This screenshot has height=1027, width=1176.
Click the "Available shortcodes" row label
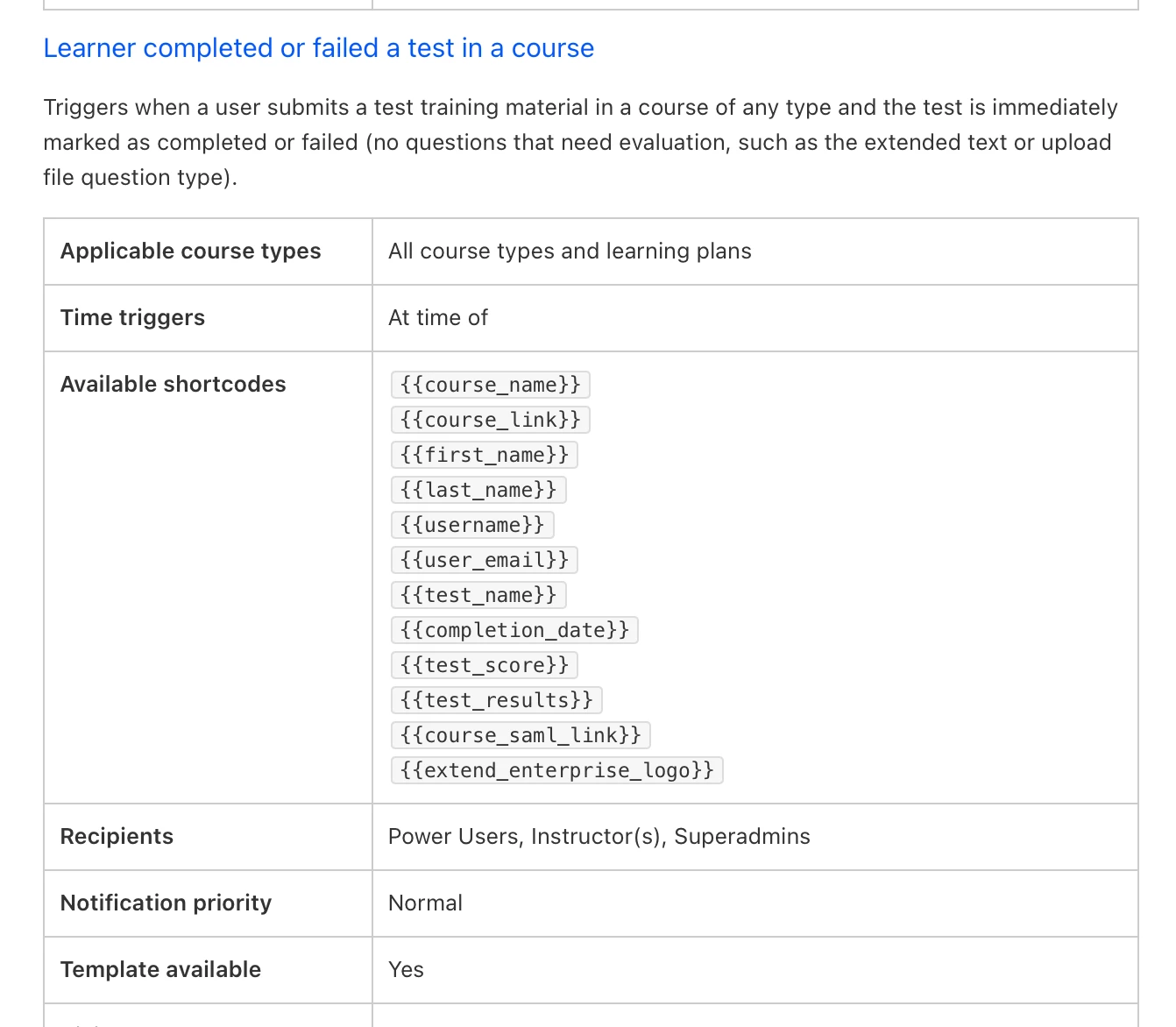coord(173,385)
